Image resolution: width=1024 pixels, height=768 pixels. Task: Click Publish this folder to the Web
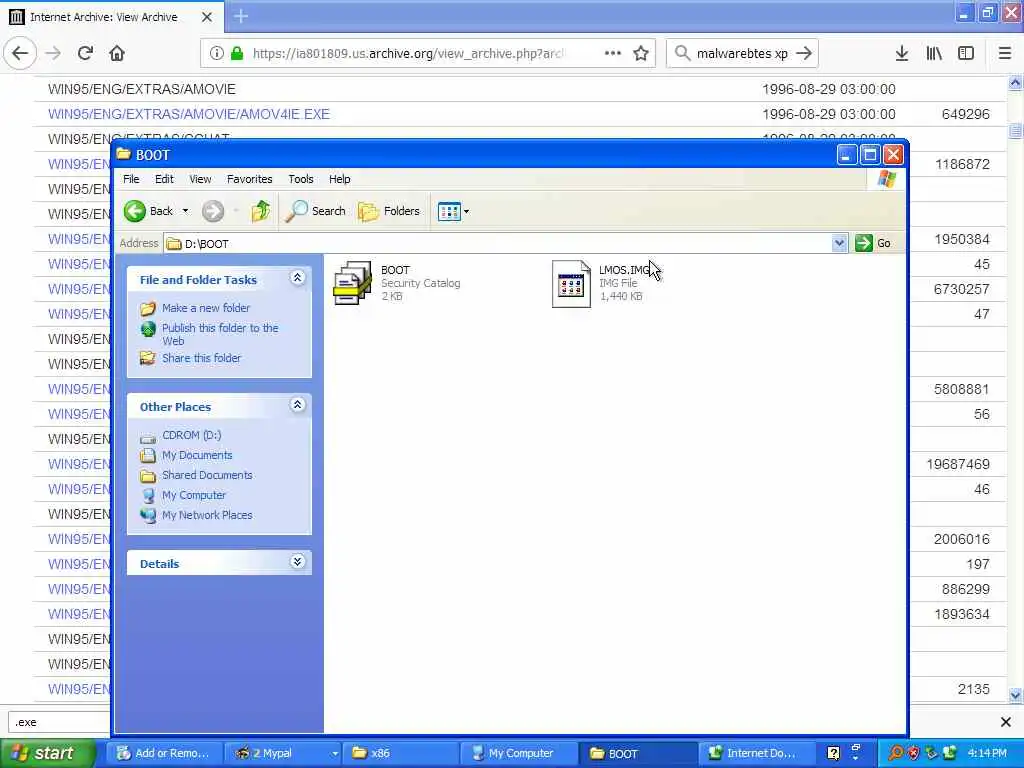(x=220, y=334)
